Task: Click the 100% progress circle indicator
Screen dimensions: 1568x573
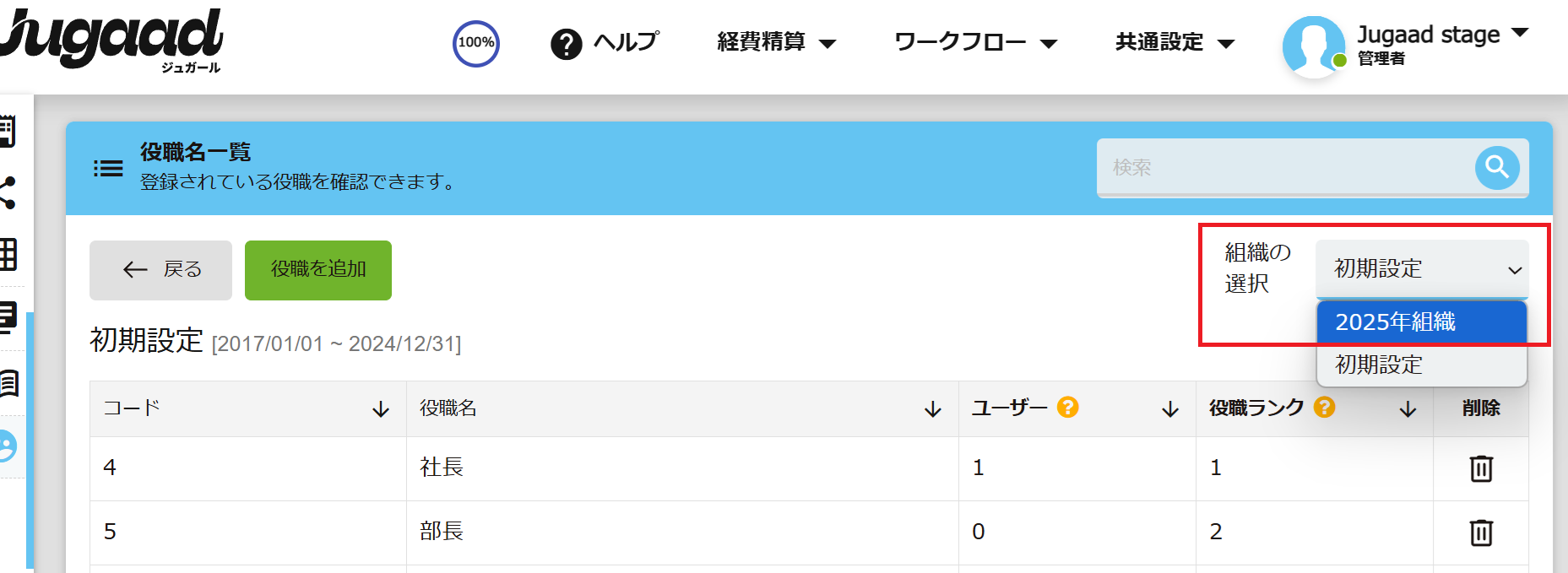Action: point(476,43)
